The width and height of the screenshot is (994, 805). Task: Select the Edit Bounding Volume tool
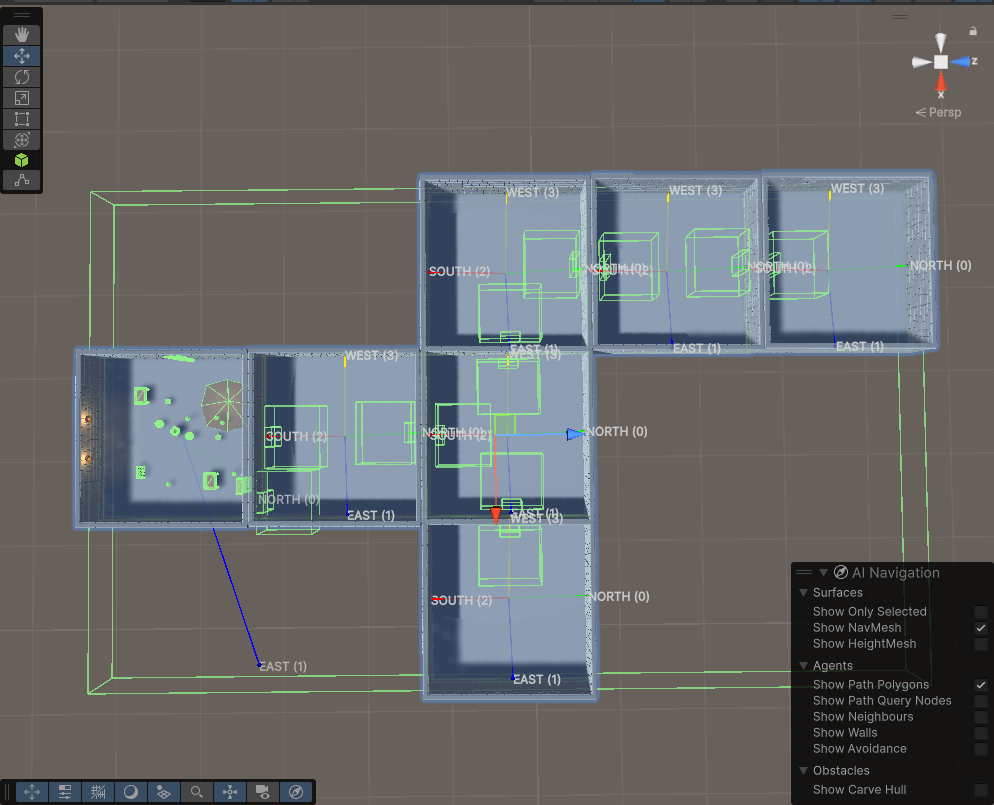[x=22, y=181]
